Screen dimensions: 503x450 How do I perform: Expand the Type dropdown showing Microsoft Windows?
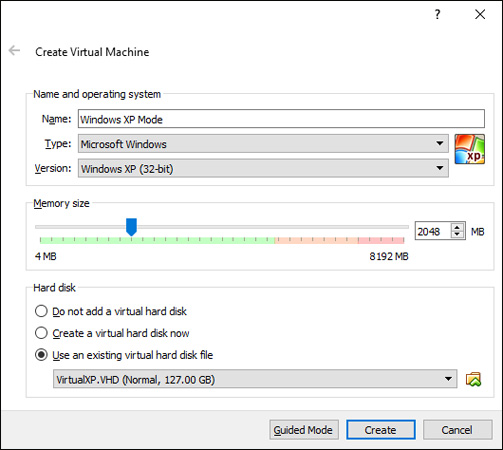[263, 144]
